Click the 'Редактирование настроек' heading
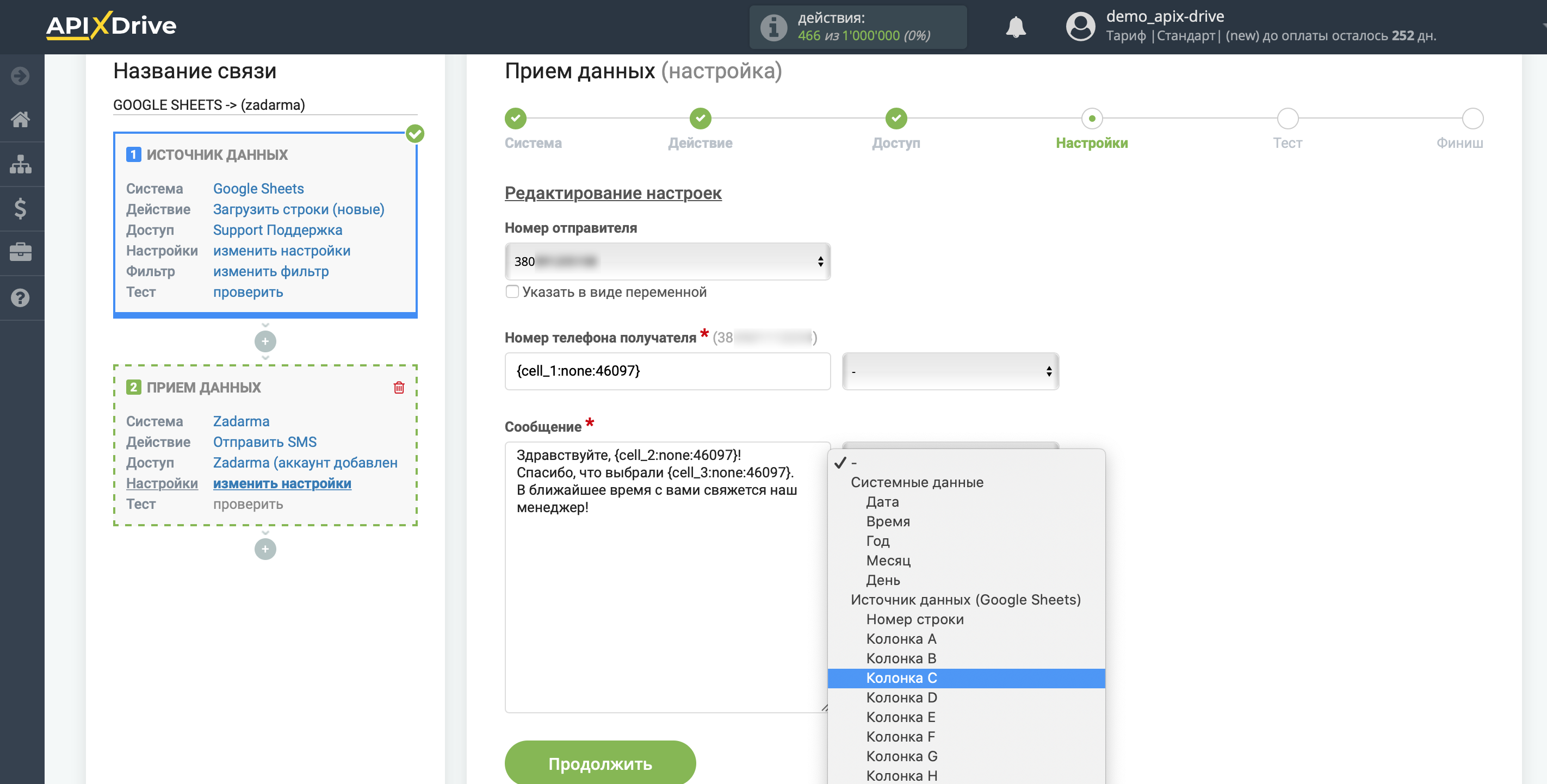This screenshot has height=784, width=1547. pyautogui.click(x=612, y=194)
